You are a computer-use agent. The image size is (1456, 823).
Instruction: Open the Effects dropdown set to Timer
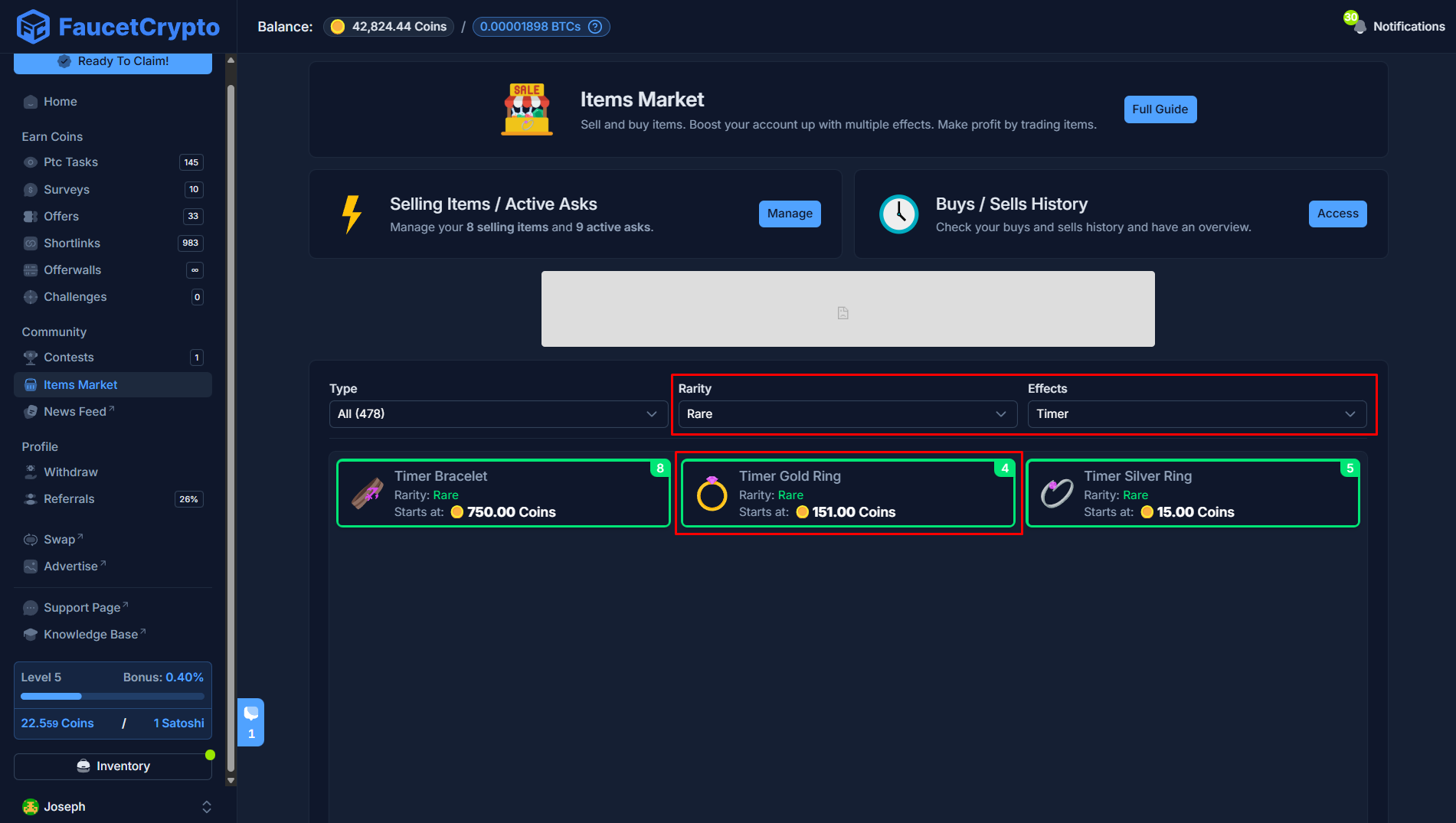click(x=1196, y=414)
